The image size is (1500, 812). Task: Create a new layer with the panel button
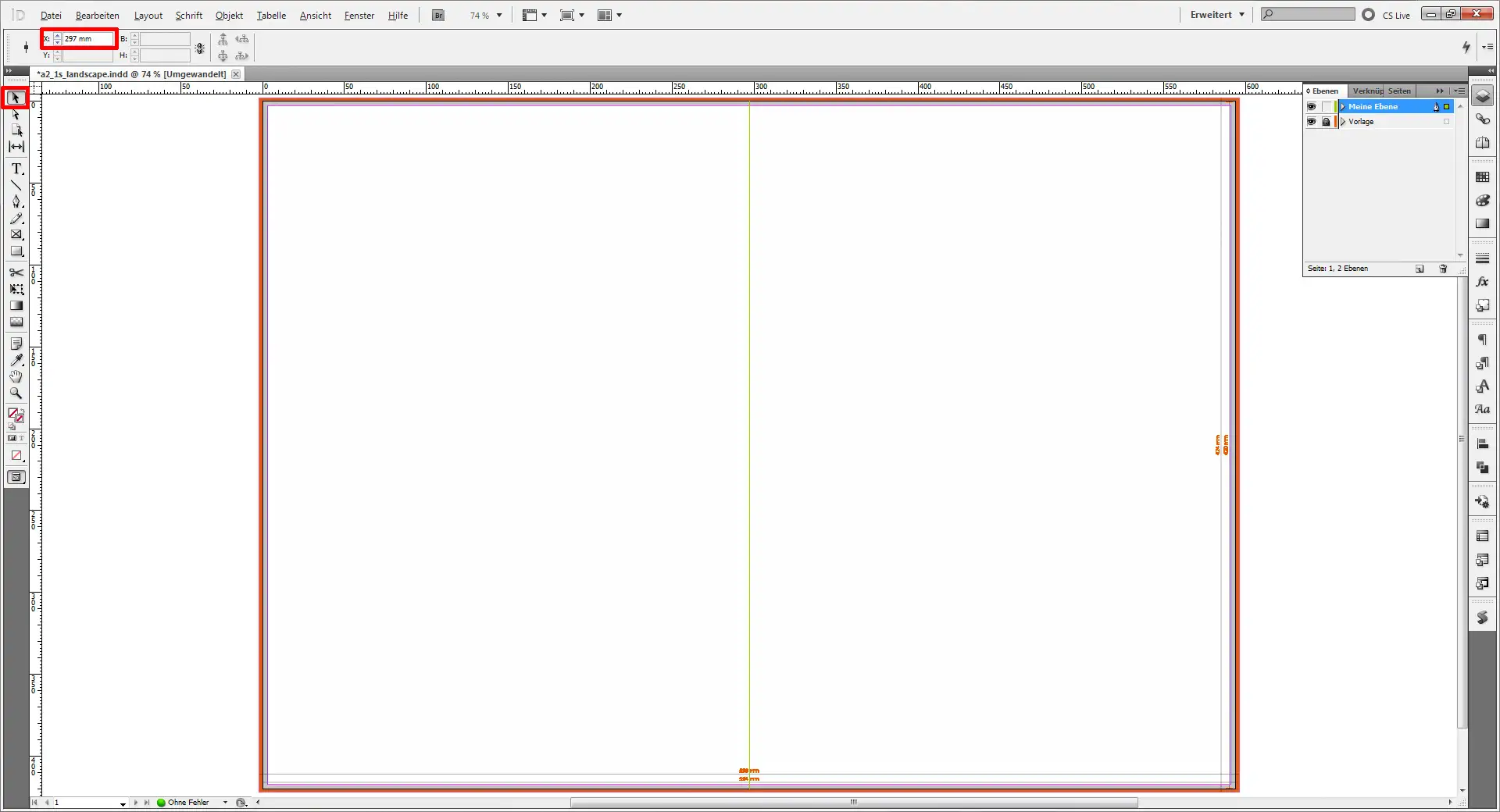click(1420, 269)
